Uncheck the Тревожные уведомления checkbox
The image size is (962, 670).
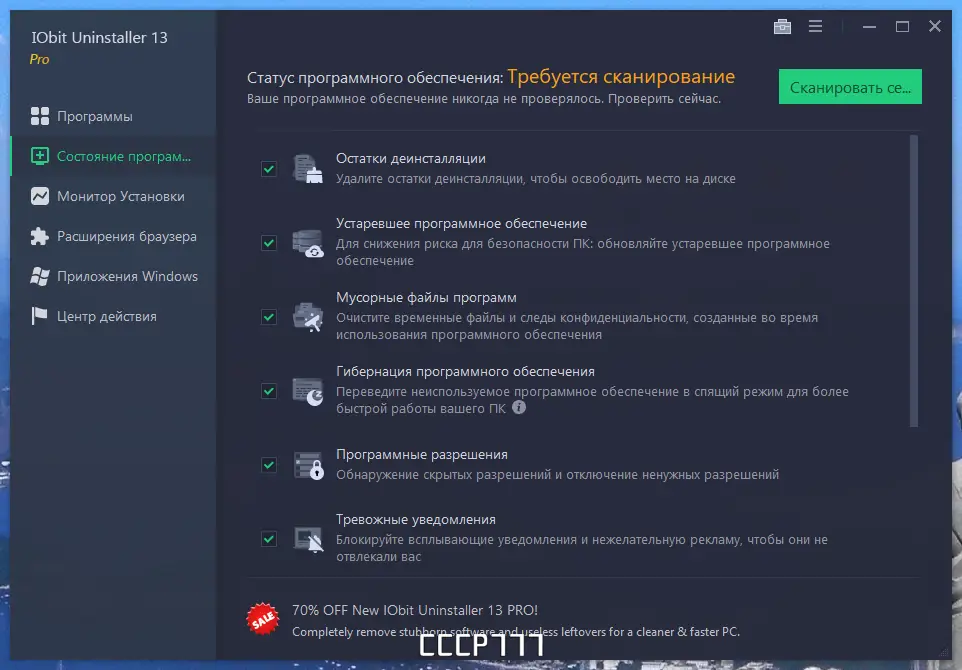[268, 538]
